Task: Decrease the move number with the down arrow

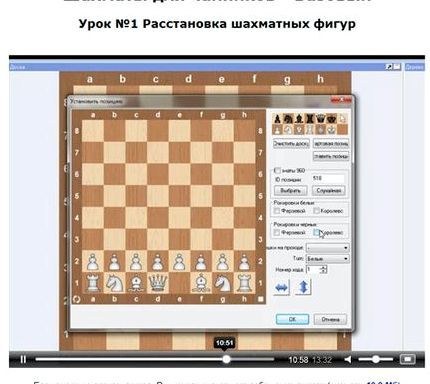Action: 324,271
